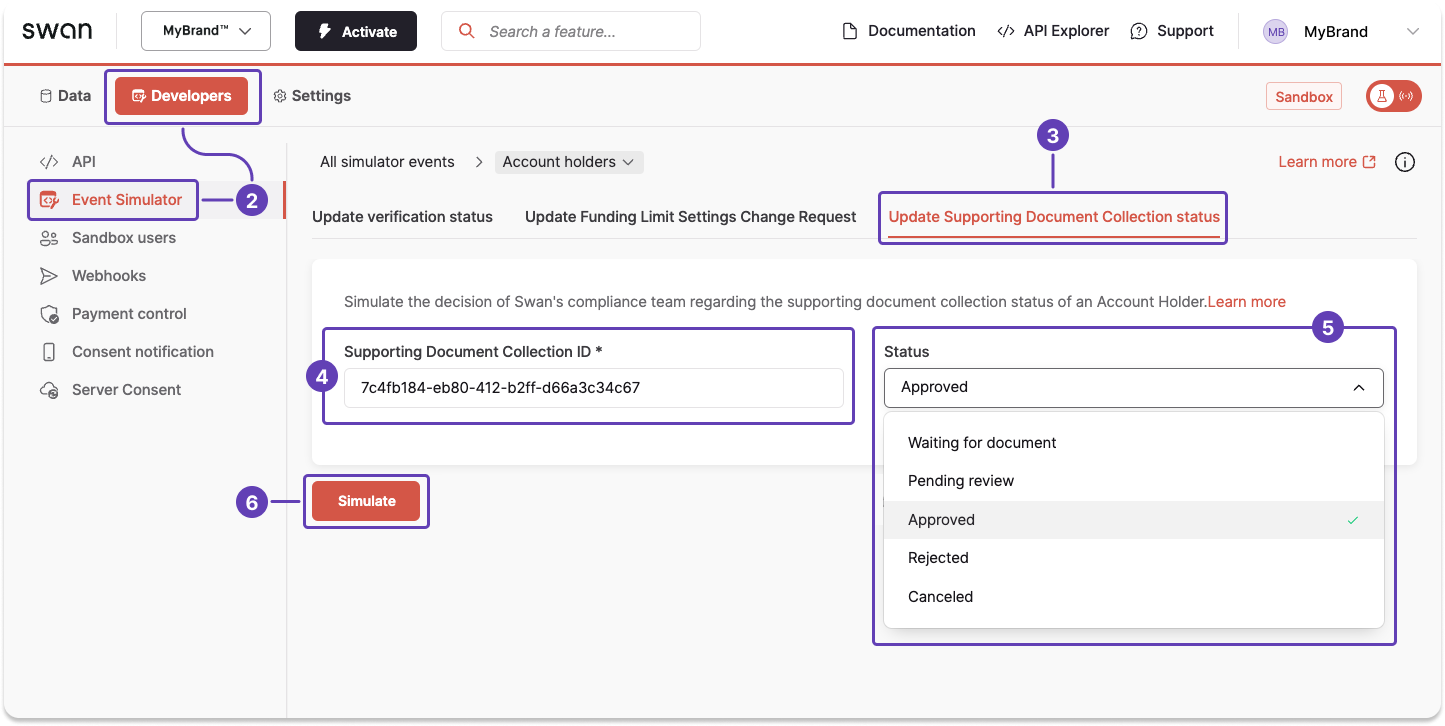Select Rejected in the Status list
This screenshot has width=1445, height=726.
point(938,558)
